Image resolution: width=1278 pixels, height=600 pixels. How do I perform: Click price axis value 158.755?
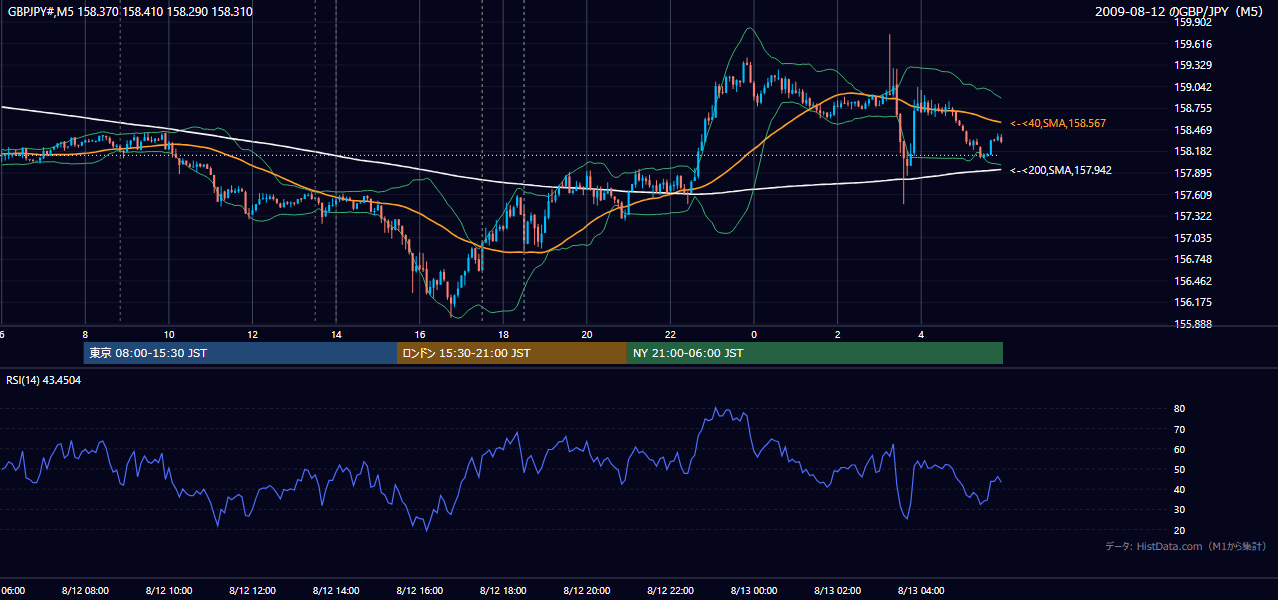(x=1194, y=108)
